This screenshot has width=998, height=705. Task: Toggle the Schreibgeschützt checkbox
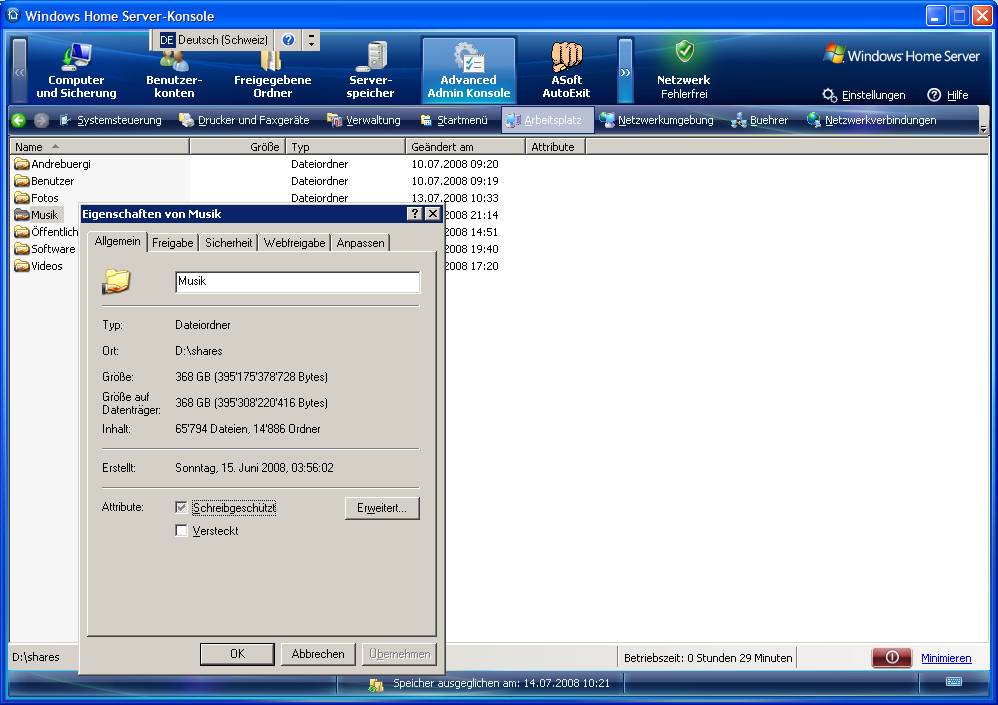point(181,508)
